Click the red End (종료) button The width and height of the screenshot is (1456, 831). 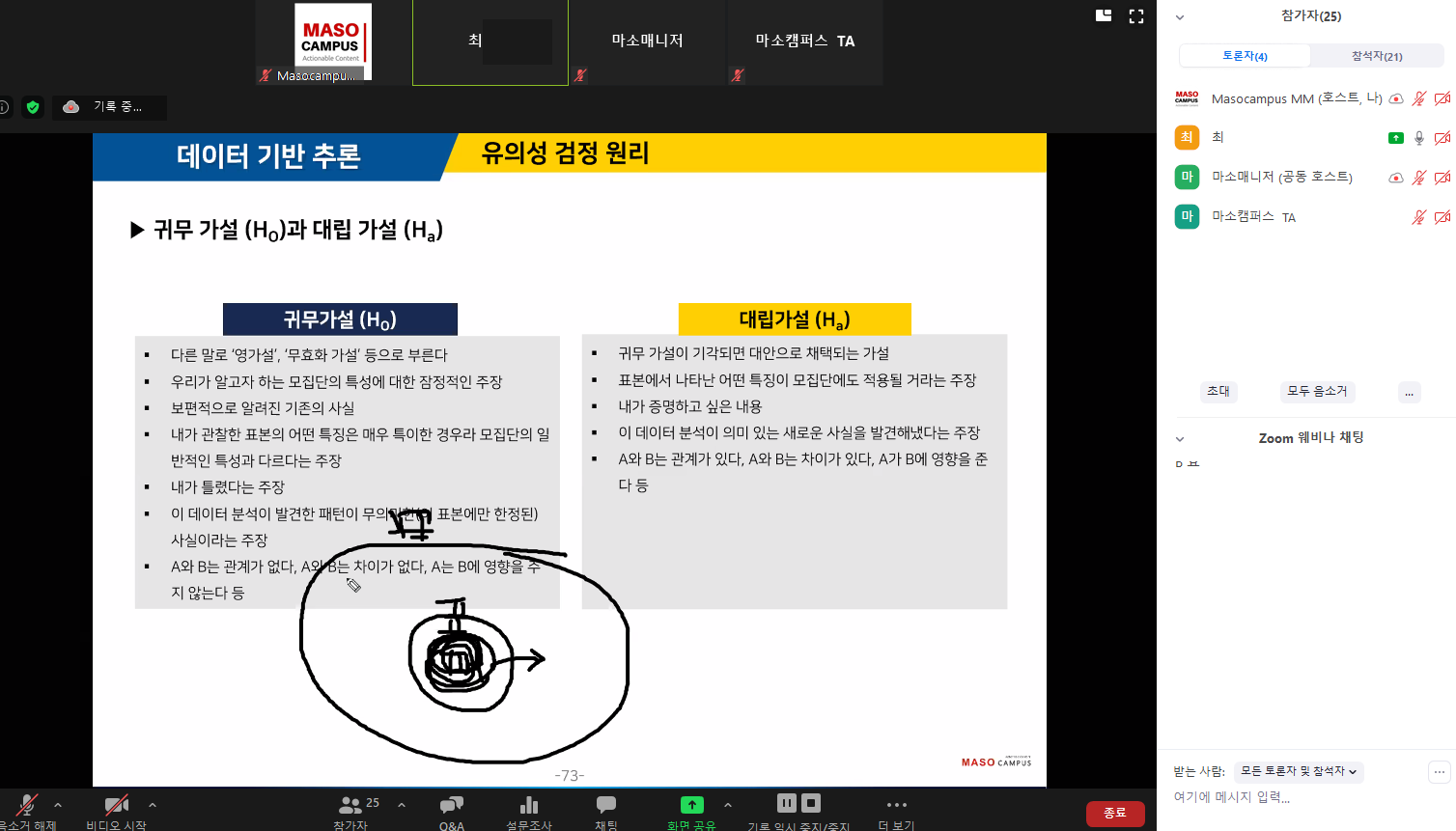[x=1114, y=813]
